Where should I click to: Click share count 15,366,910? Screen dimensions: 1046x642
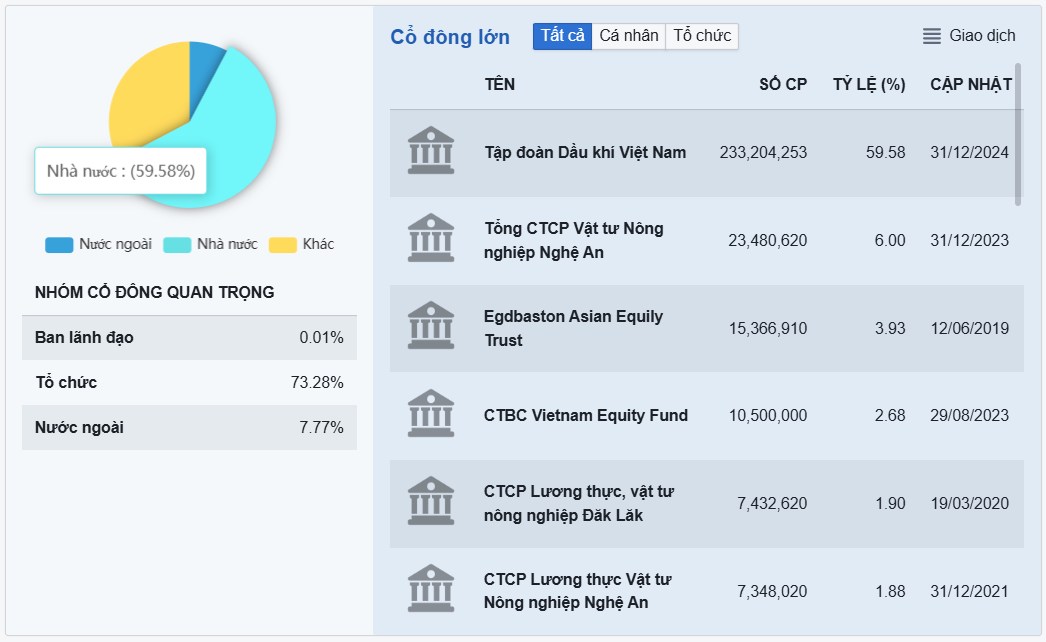tap(767, 328)
